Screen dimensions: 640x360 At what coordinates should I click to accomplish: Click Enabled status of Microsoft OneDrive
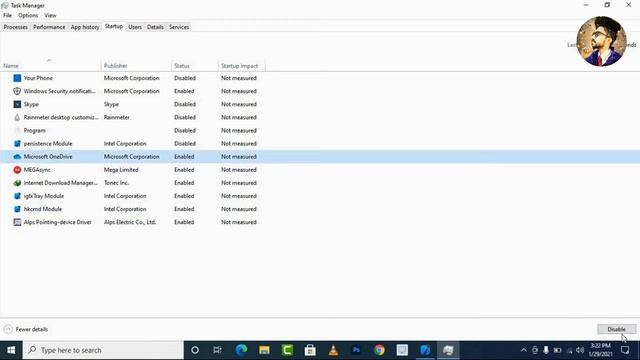(x=184, y=157)
